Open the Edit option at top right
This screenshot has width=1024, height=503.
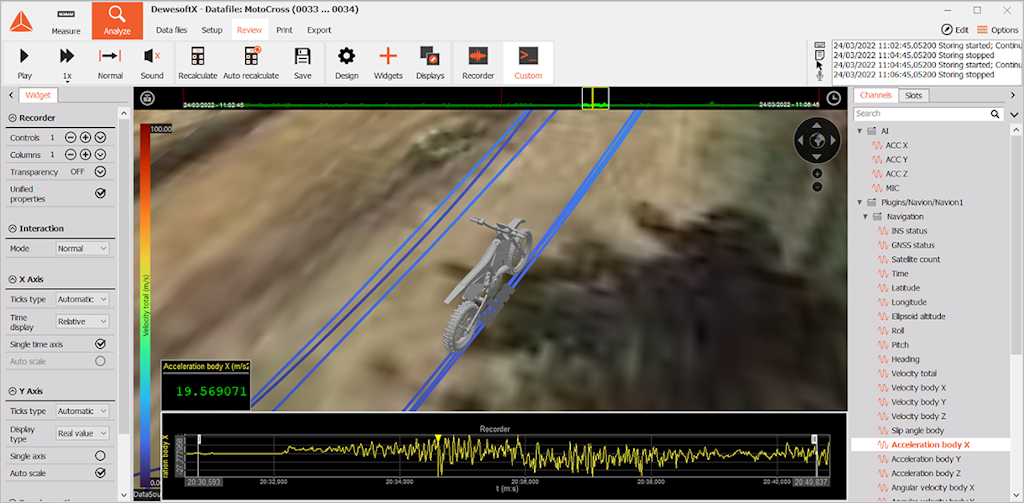coord(954,29)
